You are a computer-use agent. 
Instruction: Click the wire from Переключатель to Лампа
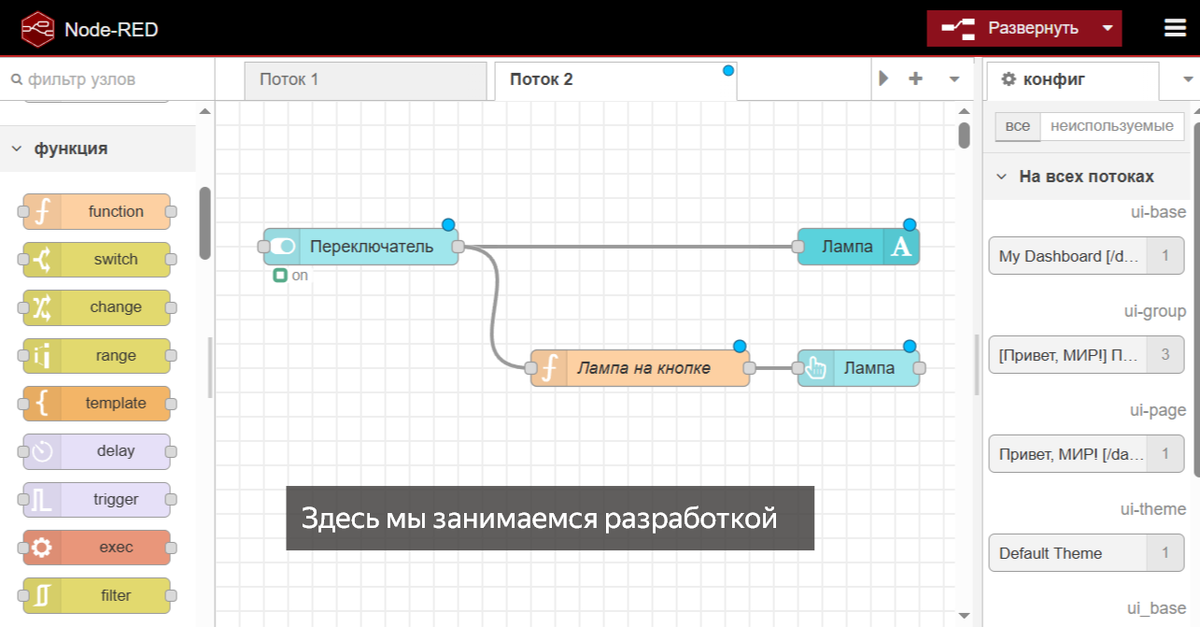[630, 246]
